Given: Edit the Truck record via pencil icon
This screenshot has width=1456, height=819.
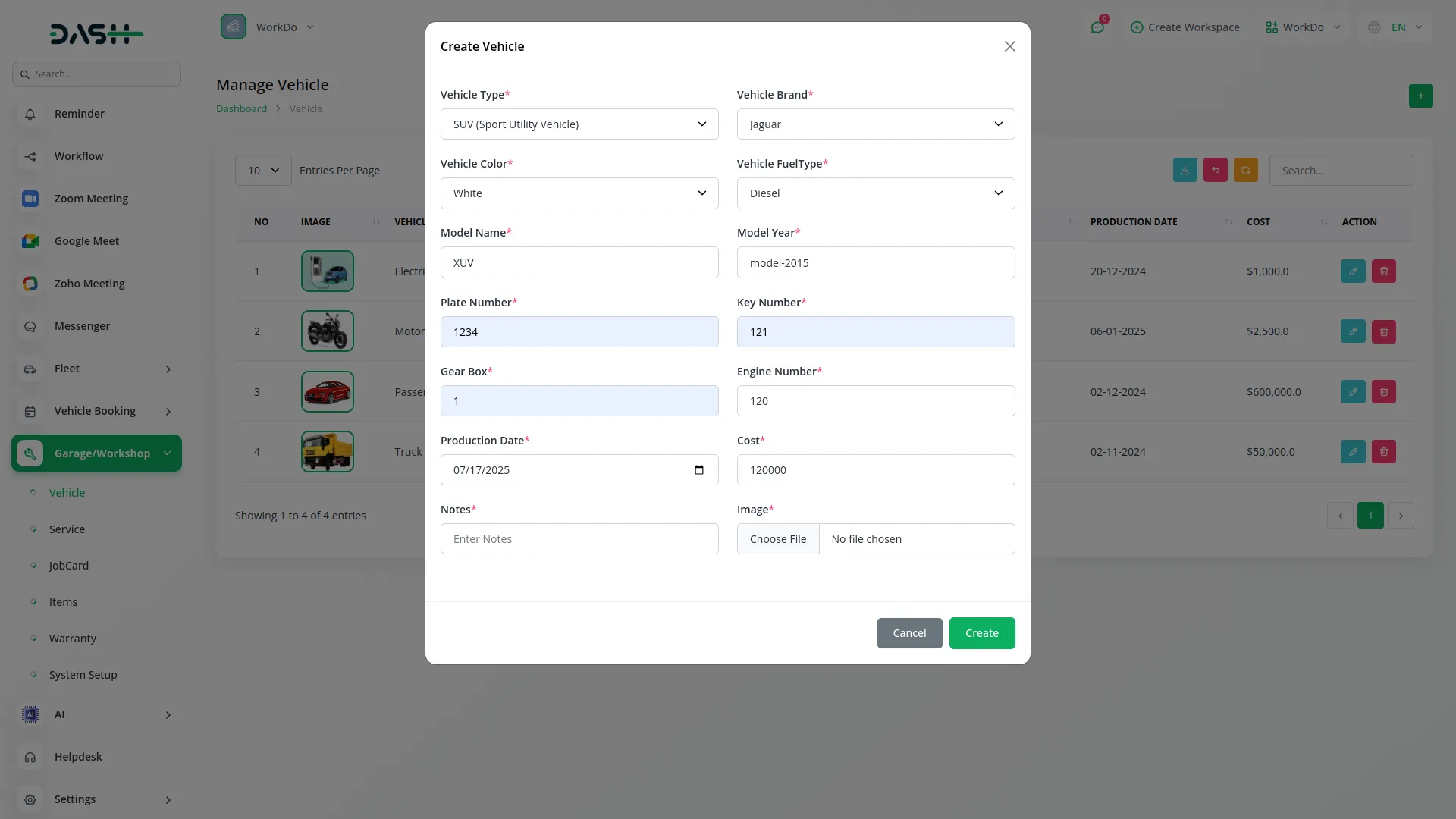Looking at the screenshot, I should 1353,451.
